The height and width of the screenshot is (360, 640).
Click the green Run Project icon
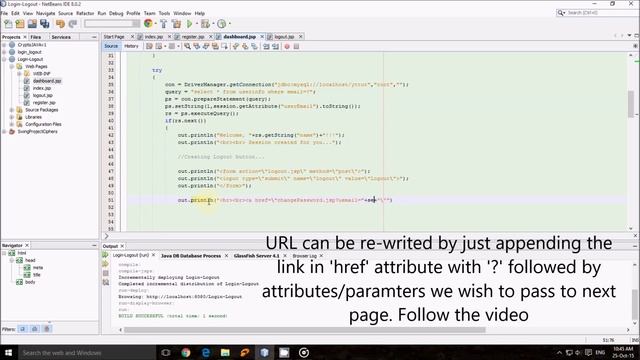click(x=189, y=24)
